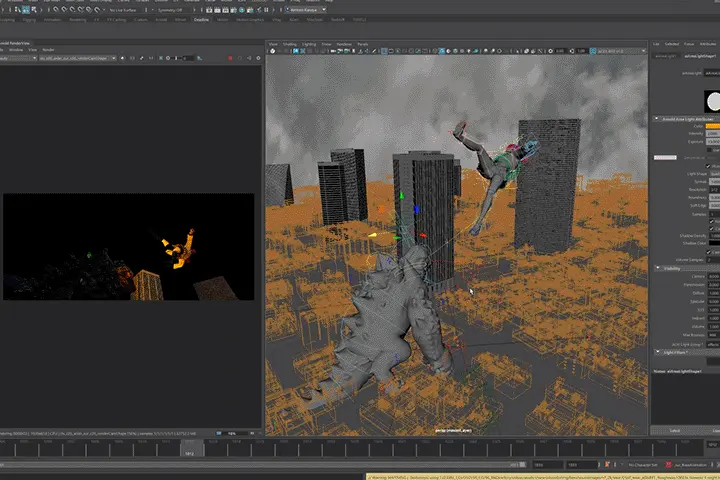Open the Selected menu in Attribute Editor
Image resolution: width=720 pixels, height=480 pixels.
[x=671, y=44]
